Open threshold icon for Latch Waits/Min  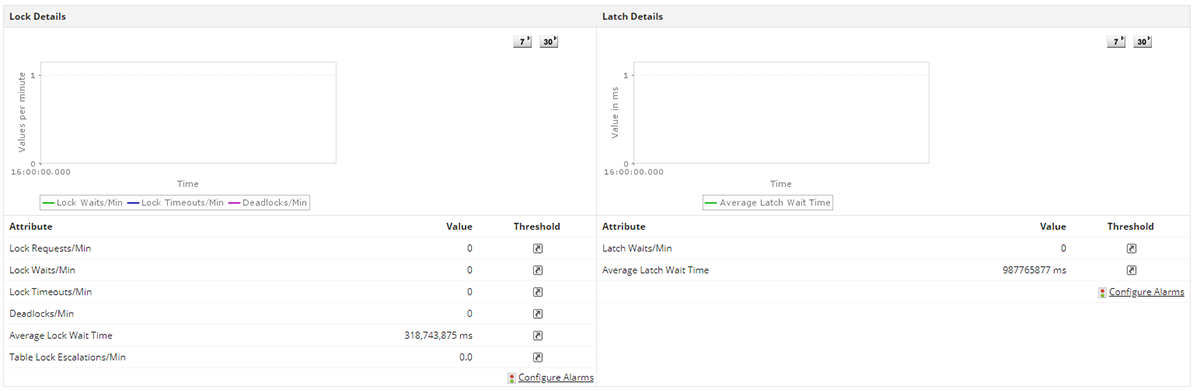pos(1131,248)
